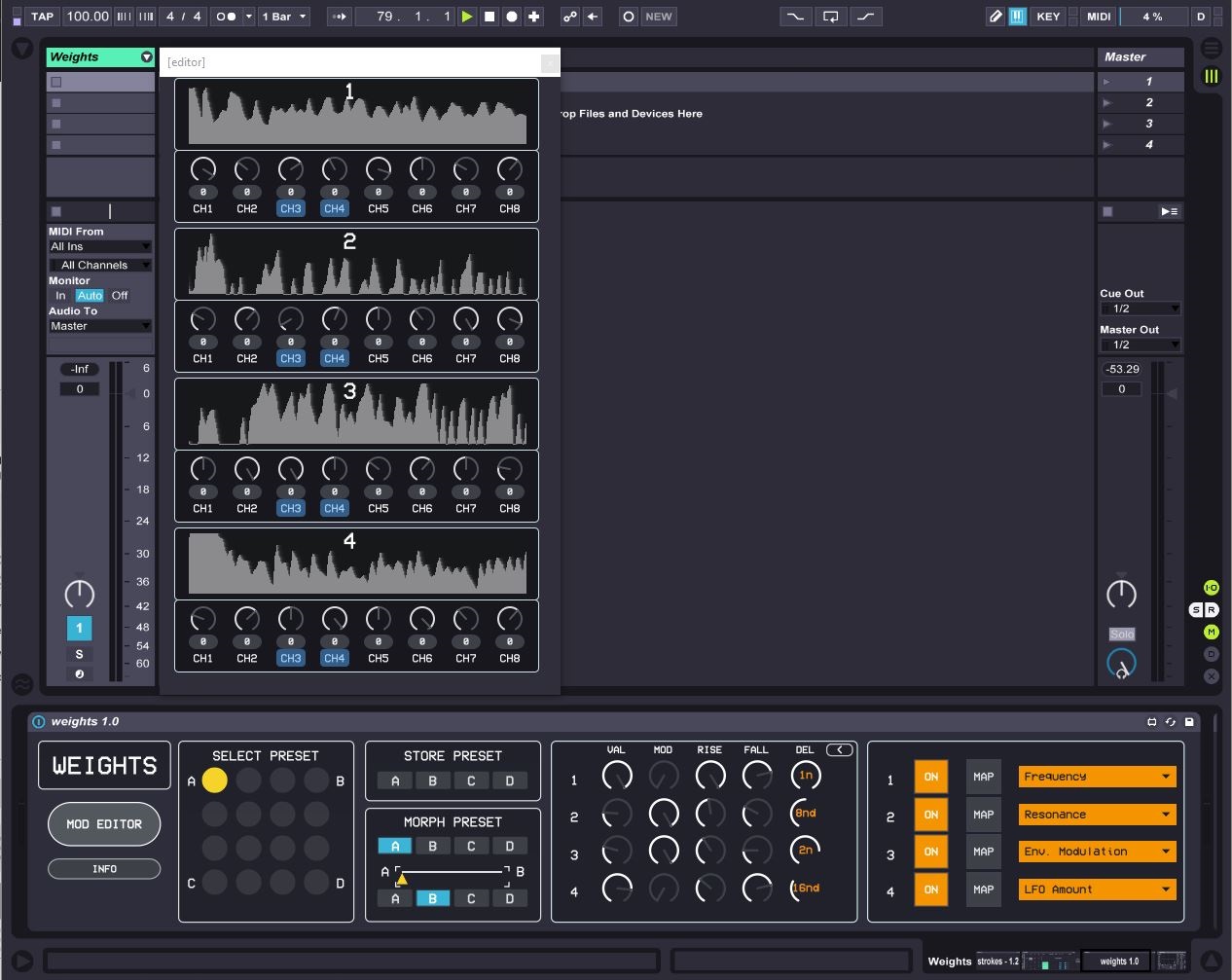The height and width of the screenshot is (980, 1232).
Task: Click the Follow playback arrow icon
Action: pyautogui.click(x=339, y=17)
